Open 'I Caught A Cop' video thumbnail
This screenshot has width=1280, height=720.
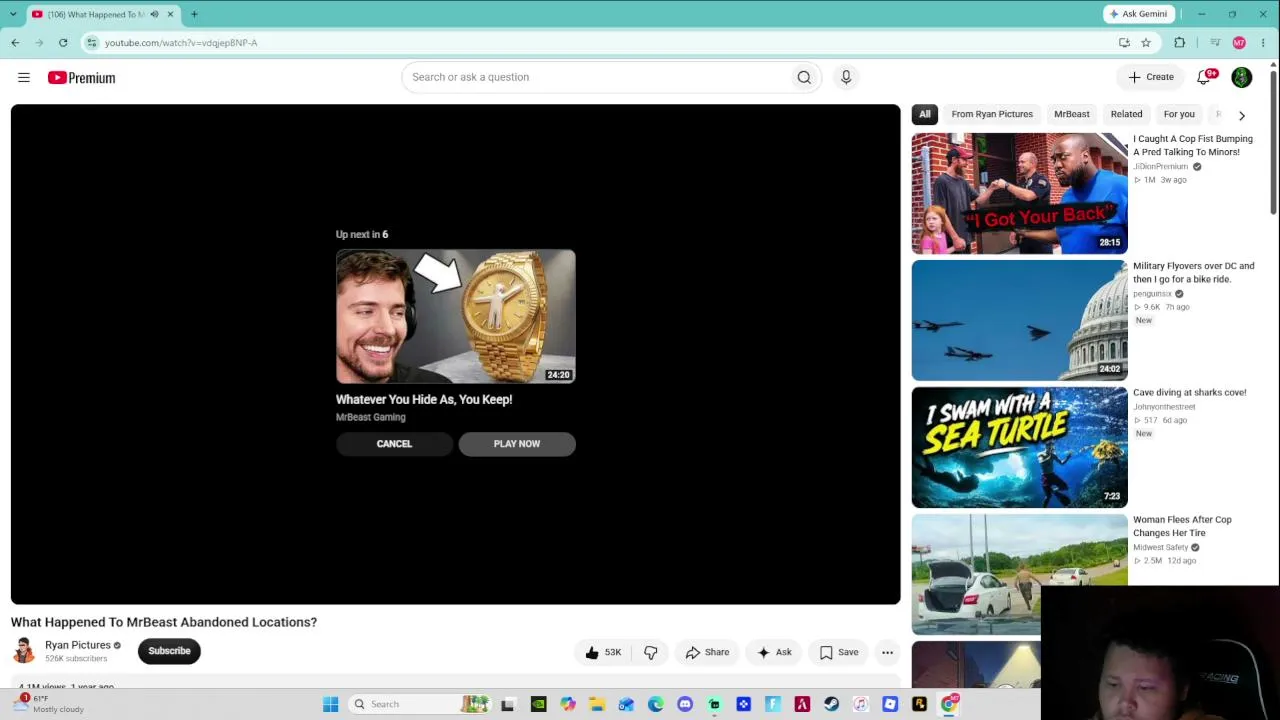[1020, 194]
